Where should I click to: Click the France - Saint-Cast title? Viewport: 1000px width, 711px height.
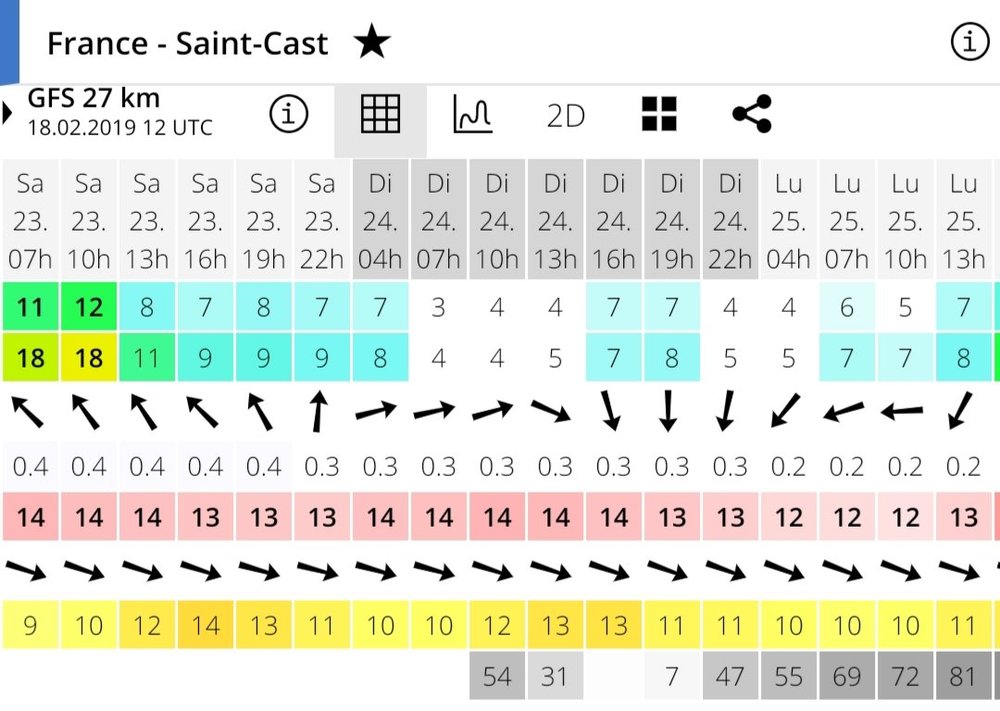tap(188, 43)
